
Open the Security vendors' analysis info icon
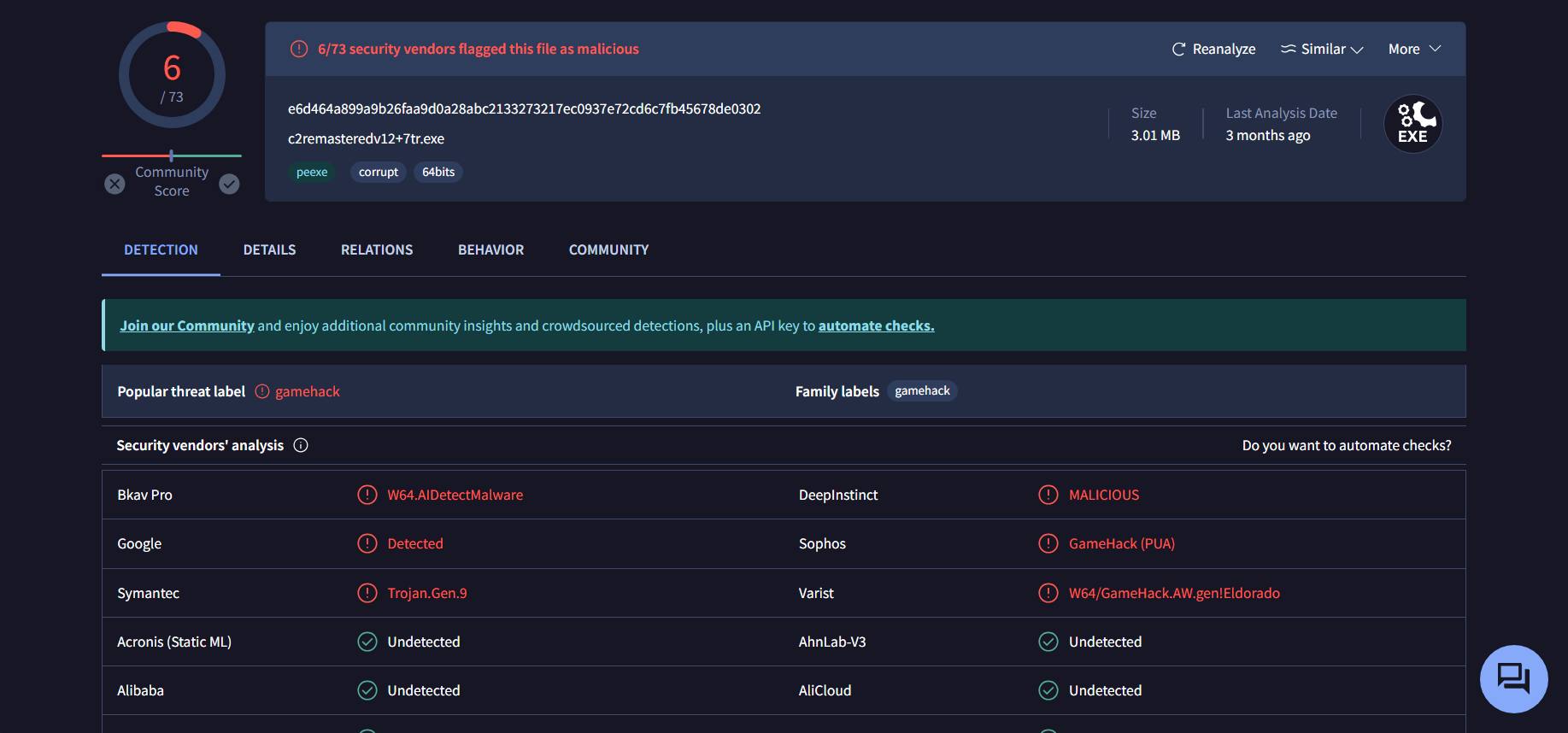301,445
